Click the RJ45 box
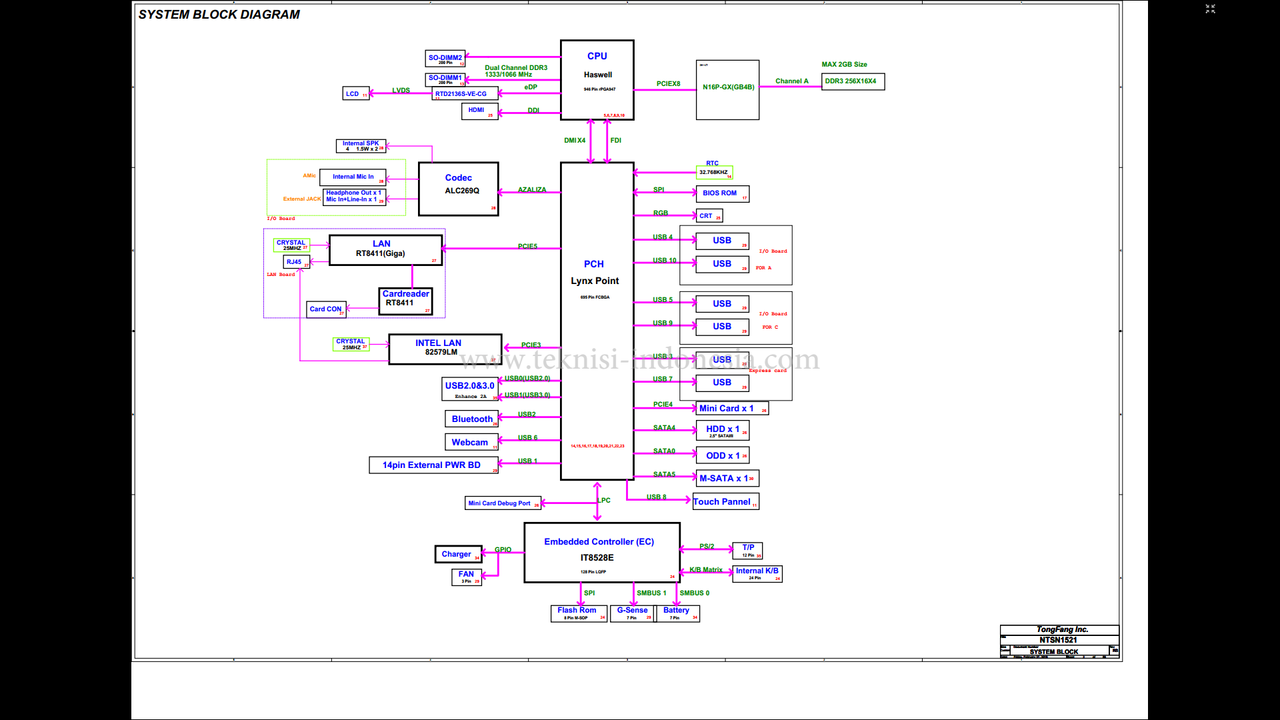The width and height of the screenshot is (1280, 720). pyautogui.click(x=296, y=262)
